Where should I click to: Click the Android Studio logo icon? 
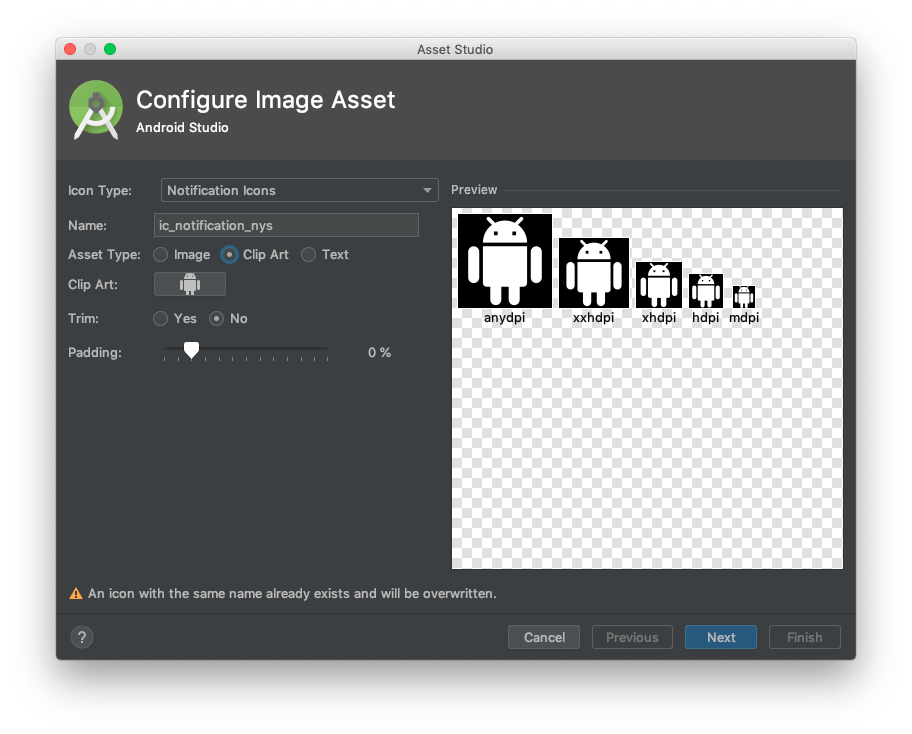(x=96, y=109)
